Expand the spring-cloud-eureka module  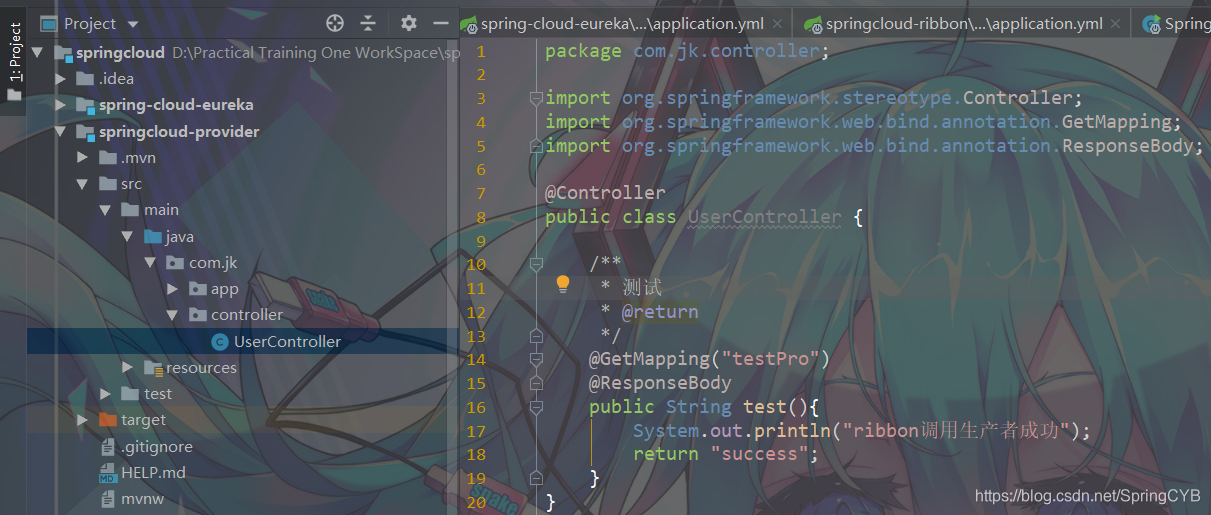[x=61, y=105]
